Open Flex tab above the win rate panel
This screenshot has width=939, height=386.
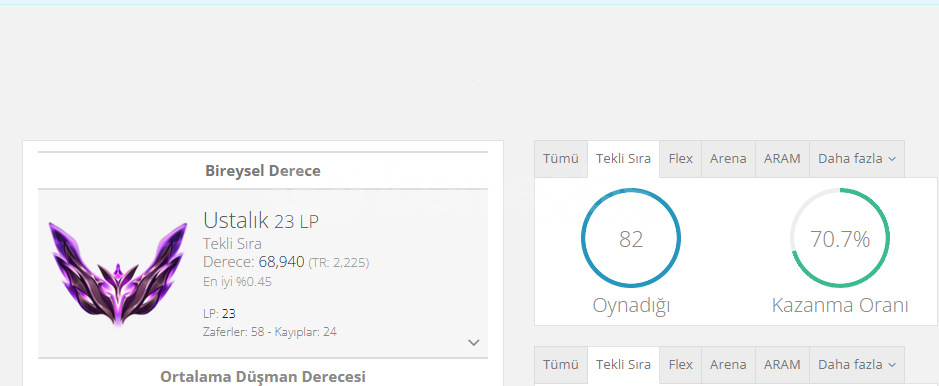[680, 159]
